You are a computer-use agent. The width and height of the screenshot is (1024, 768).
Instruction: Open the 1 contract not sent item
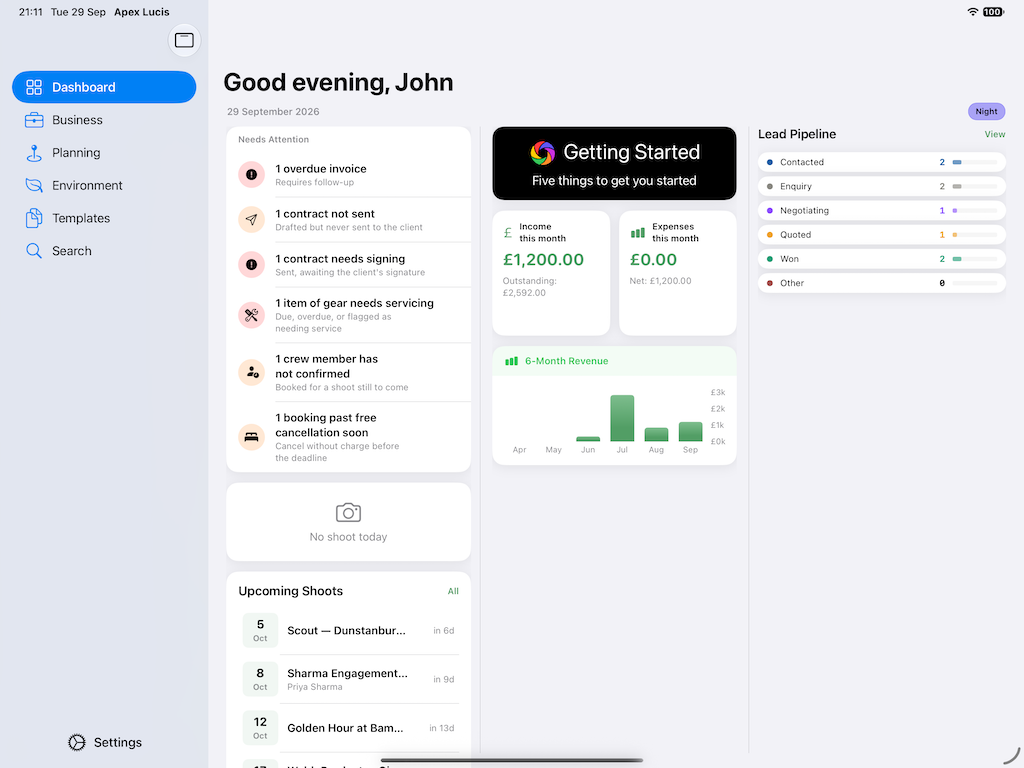point(349,219)
